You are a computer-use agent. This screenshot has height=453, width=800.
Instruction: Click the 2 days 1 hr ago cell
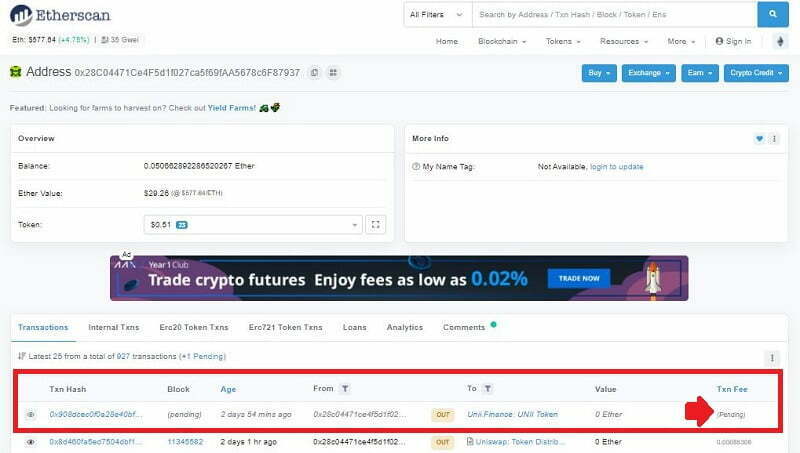click(x=248, y=442)
